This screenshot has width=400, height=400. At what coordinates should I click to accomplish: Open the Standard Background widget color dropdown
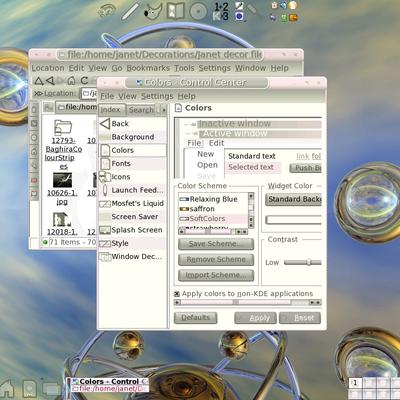pyautogui.click(x=294, y=199)
